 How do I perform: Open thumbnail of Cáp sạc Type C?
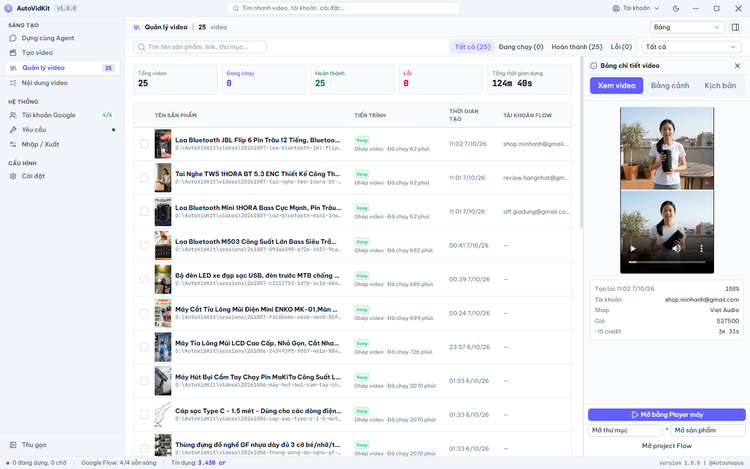[x=163, y=414]
